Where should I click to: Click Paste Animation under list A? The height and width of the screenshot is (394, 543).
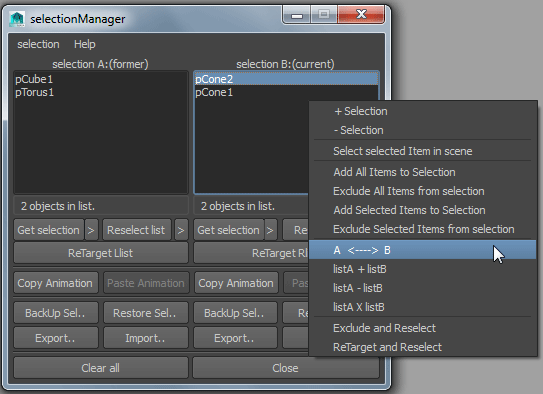point(146,283)
